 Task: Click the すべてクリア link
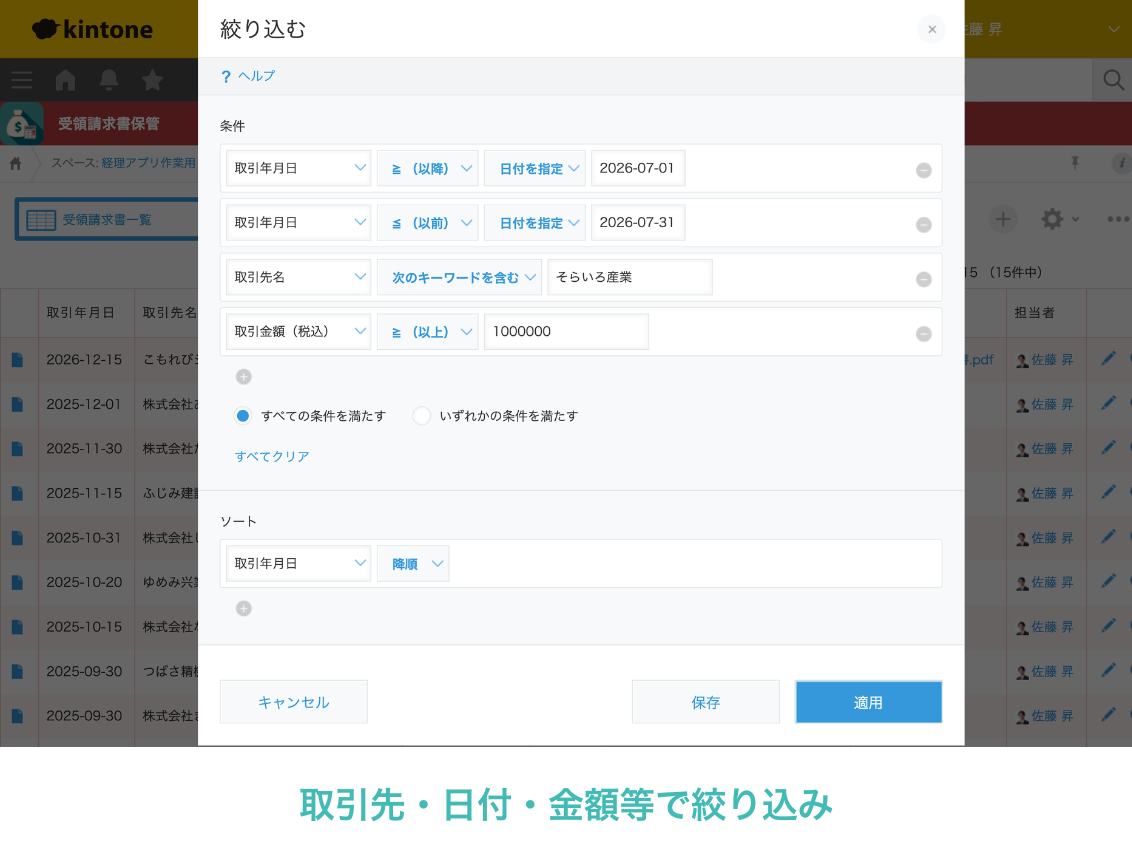tap(271, 456)
